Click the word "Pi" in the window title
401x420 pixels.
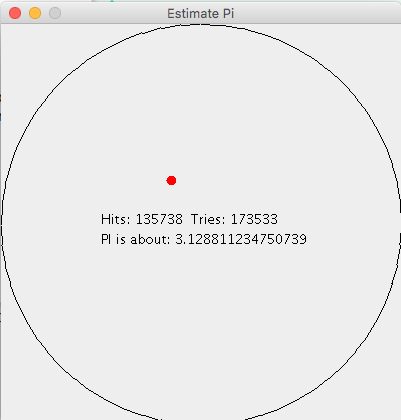tap(228, 14)
